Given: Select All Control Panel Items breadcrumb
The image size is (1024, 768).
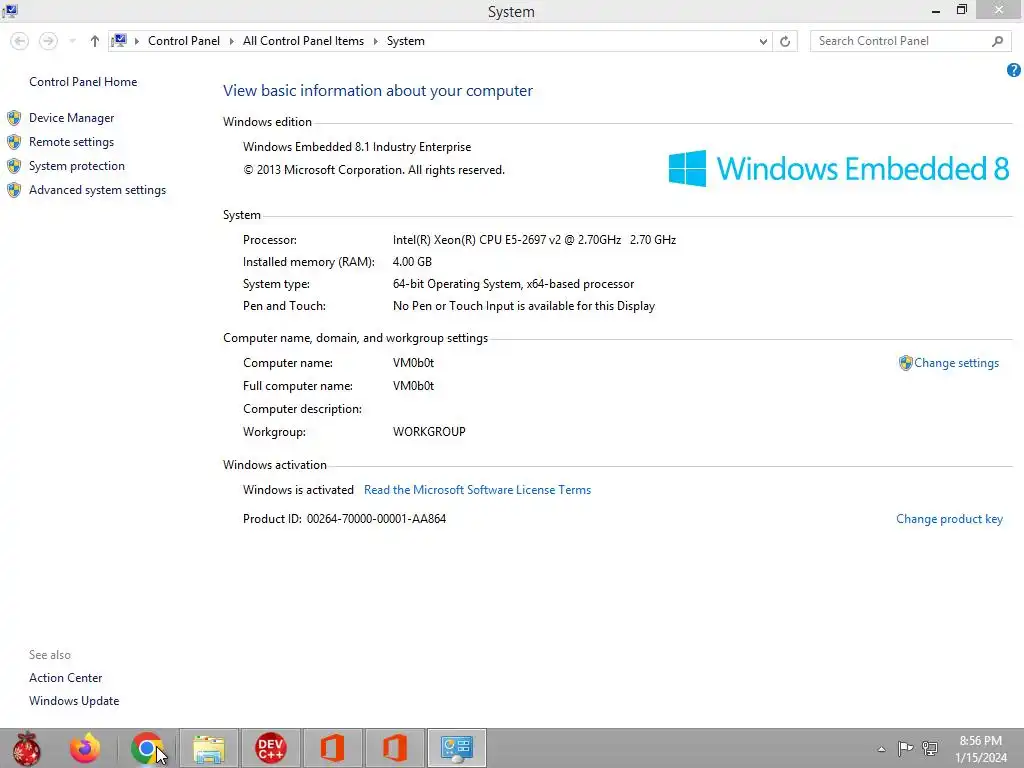Looking at the screenshot, I should [x=303, y=40].
